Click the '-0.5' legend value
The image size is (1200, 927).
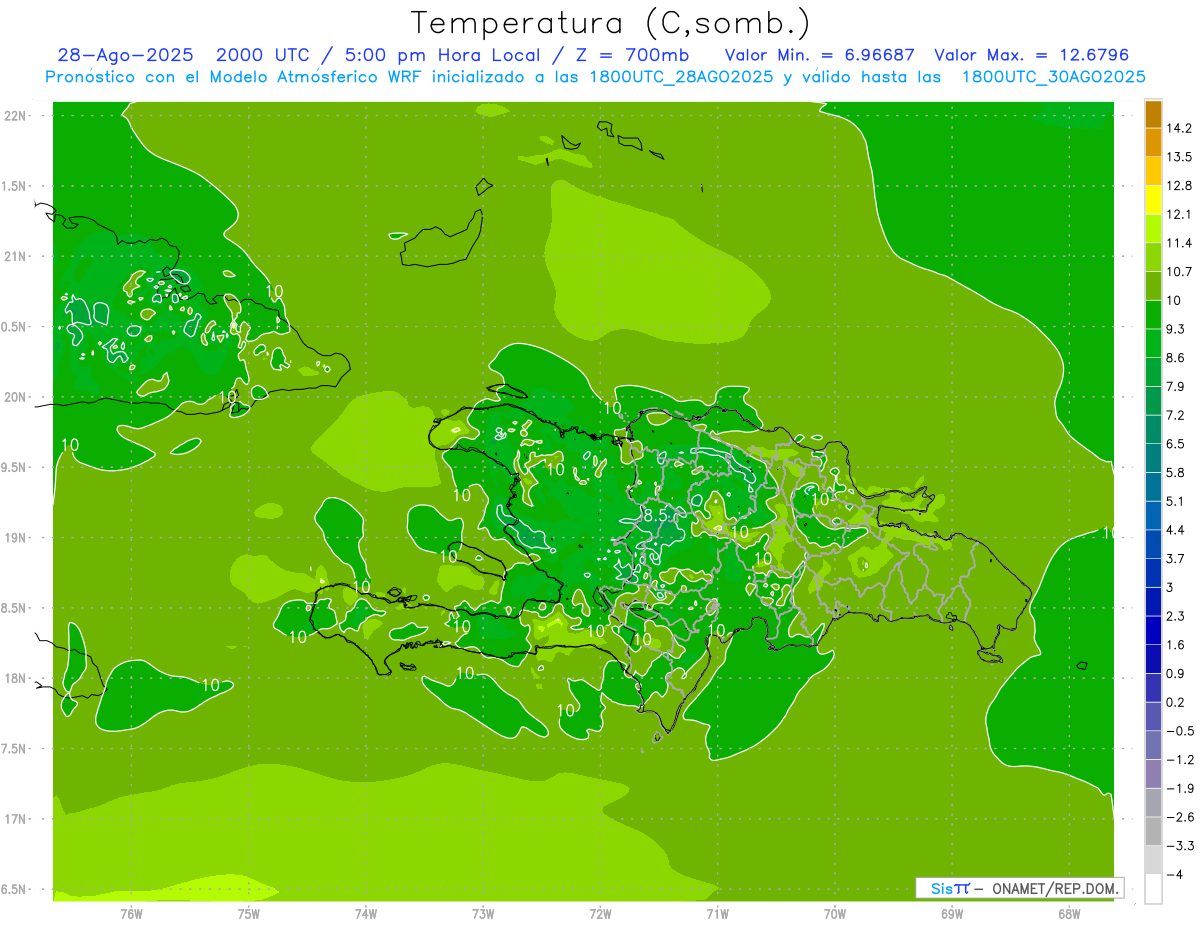[x=1180, y=731]
